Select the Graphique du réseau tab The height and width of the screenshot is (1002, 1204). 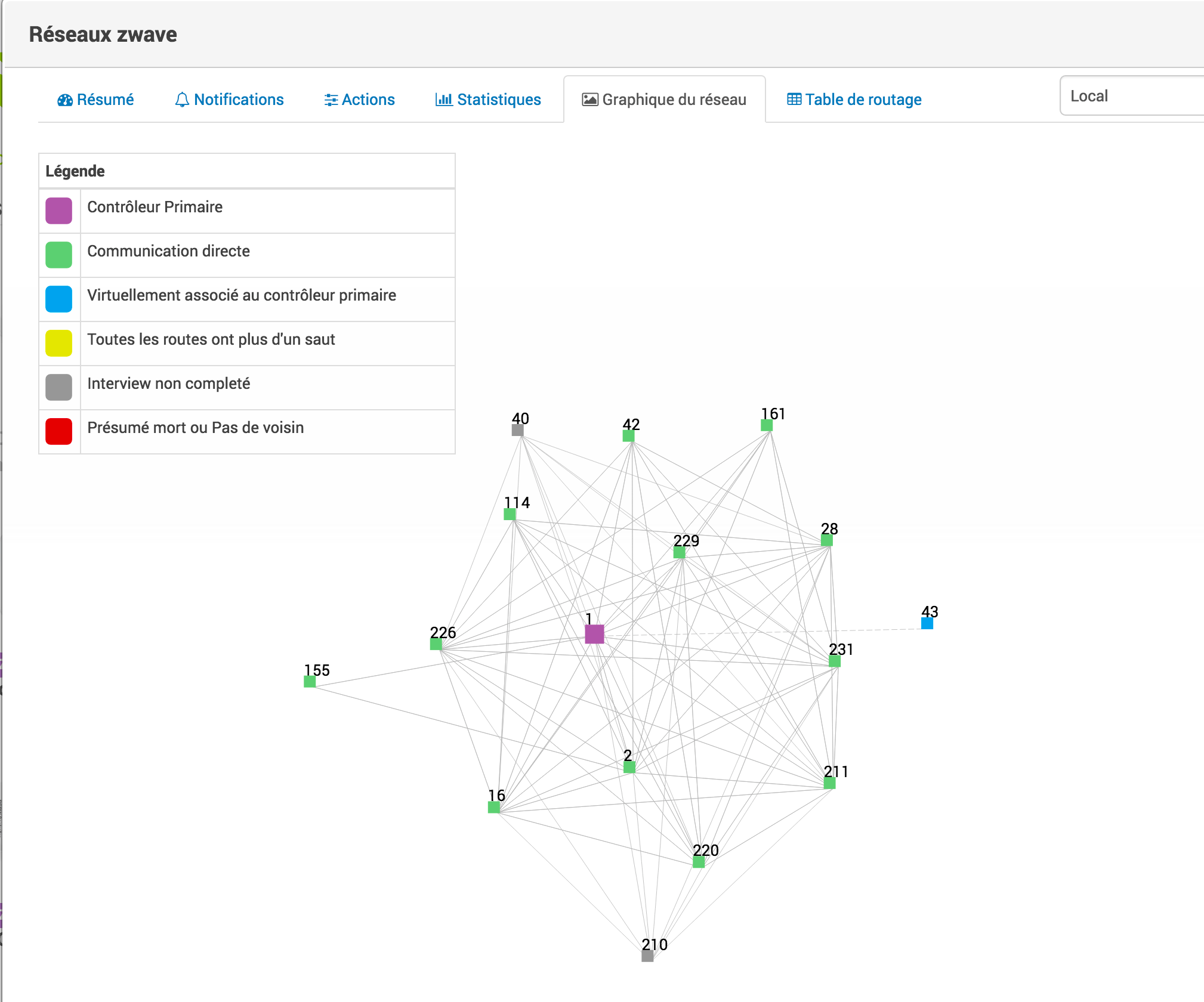click(664, 100)
